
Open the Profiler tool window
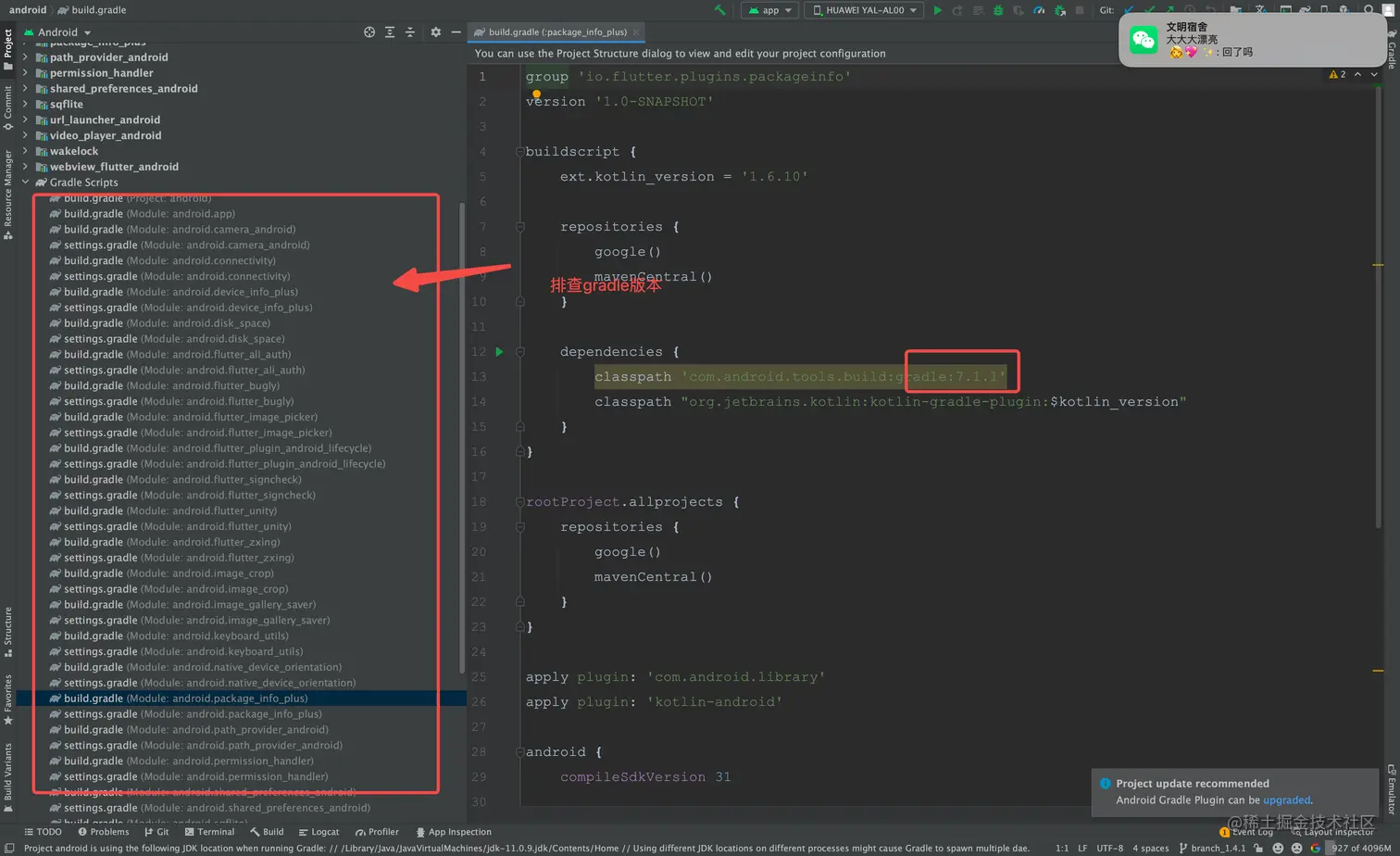pos(377,832)
